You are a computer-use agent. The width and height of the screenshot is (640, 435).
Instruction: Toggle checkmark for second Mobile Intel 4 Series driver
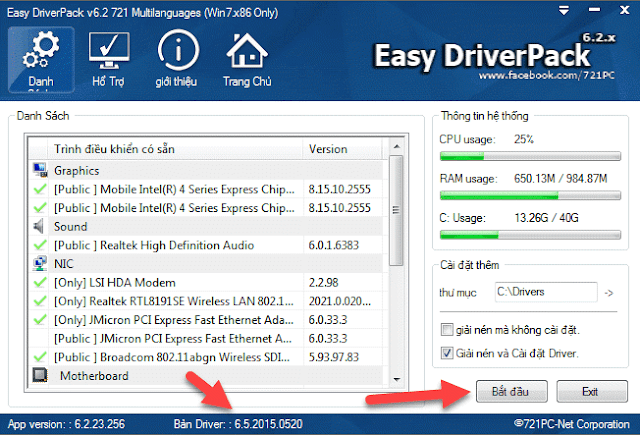pos(40,208)
